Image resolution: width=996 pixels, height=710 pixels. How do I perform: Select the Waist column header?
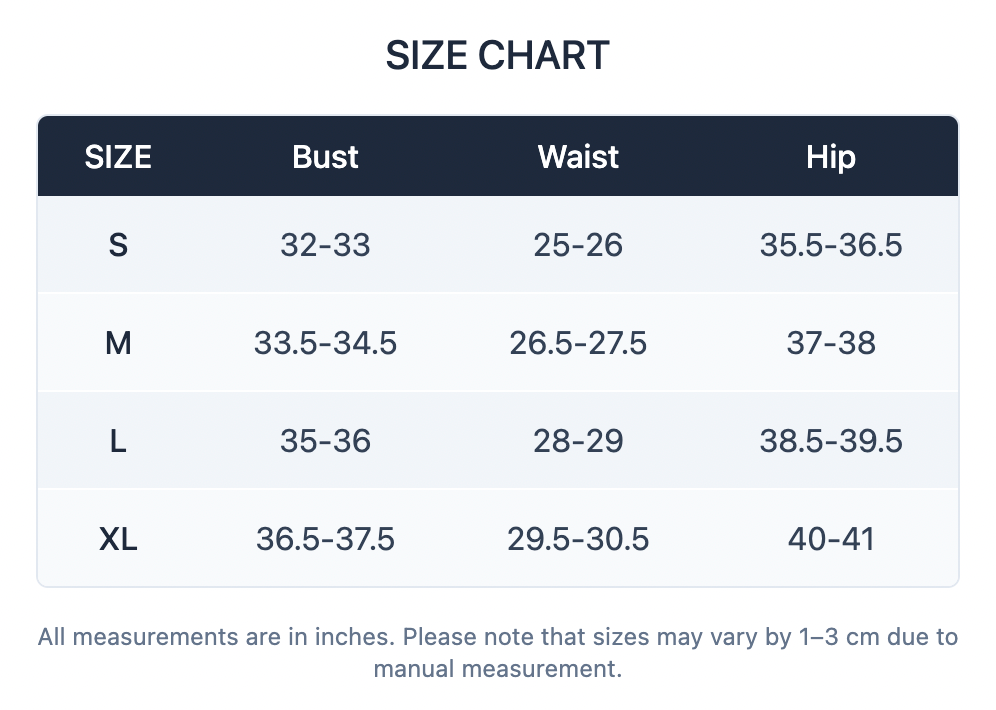coord(578,157)
